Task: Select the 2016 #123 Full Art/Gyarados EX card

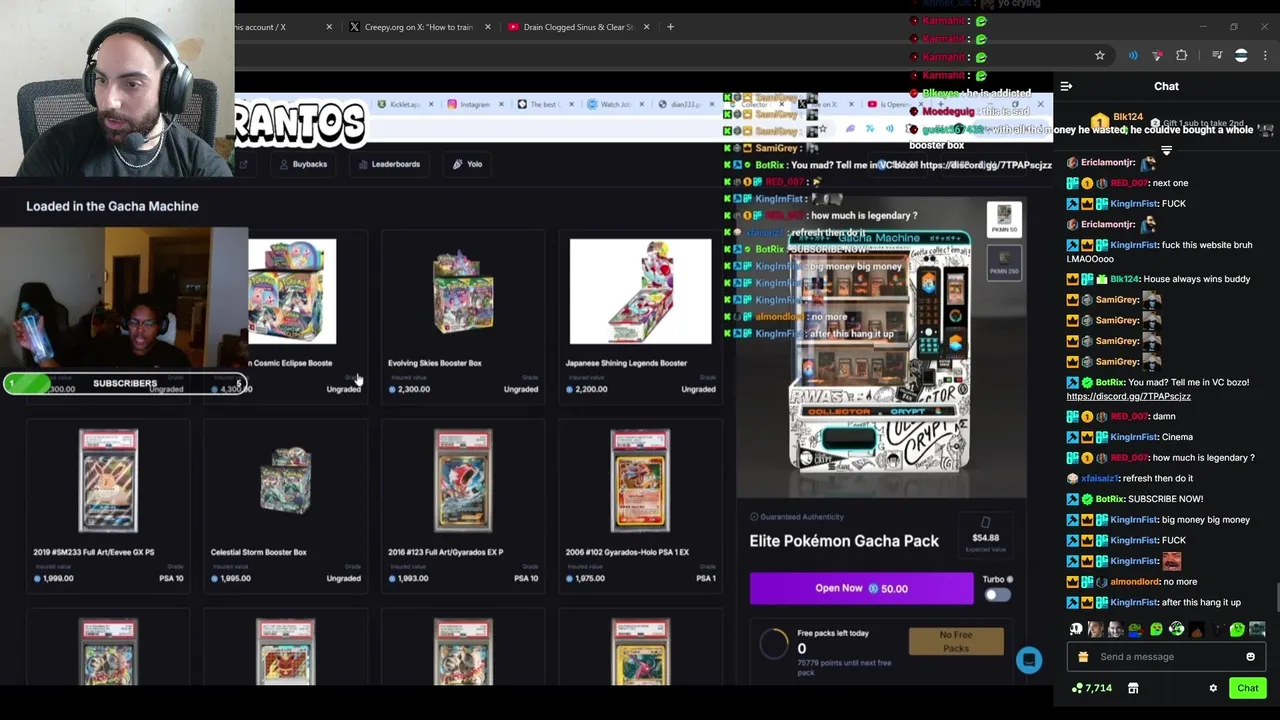Action: [x=462, y=505]
